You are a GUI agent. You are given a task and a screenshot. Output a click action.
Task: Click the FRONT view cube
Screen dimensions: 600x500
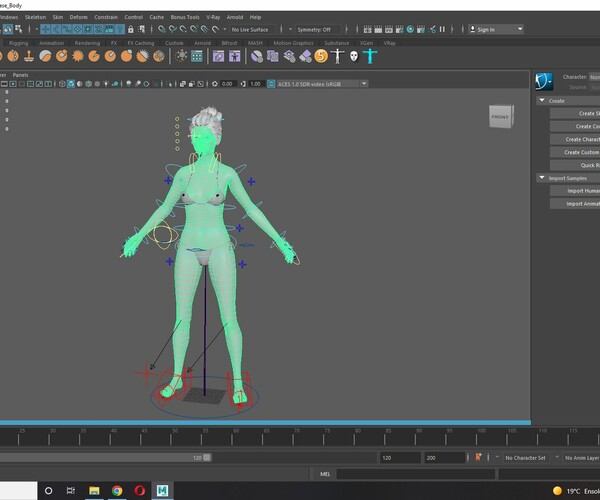coord(501,117)
